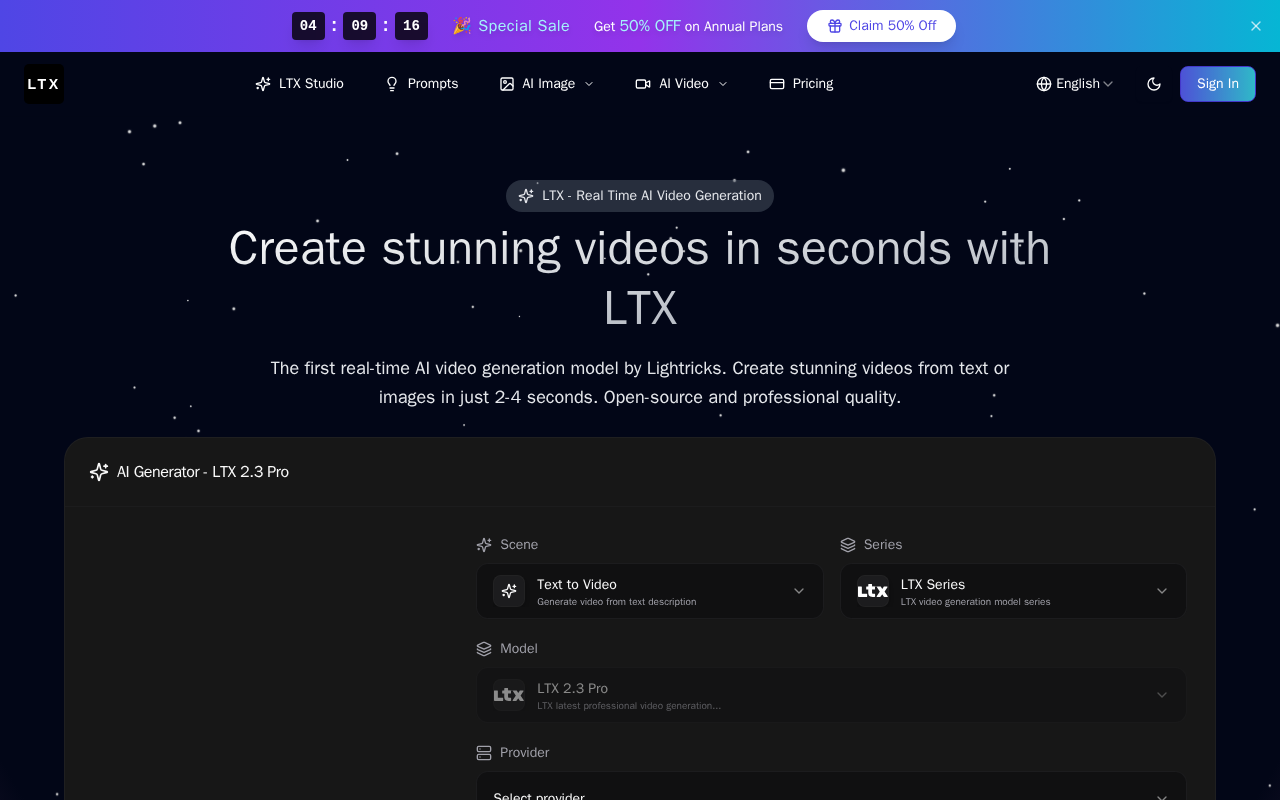The width and height of the screenshot is (1280, 800).
Task: Click the camera icon beside AI Video
Action: pyautogui.click(x=643, y=84)
